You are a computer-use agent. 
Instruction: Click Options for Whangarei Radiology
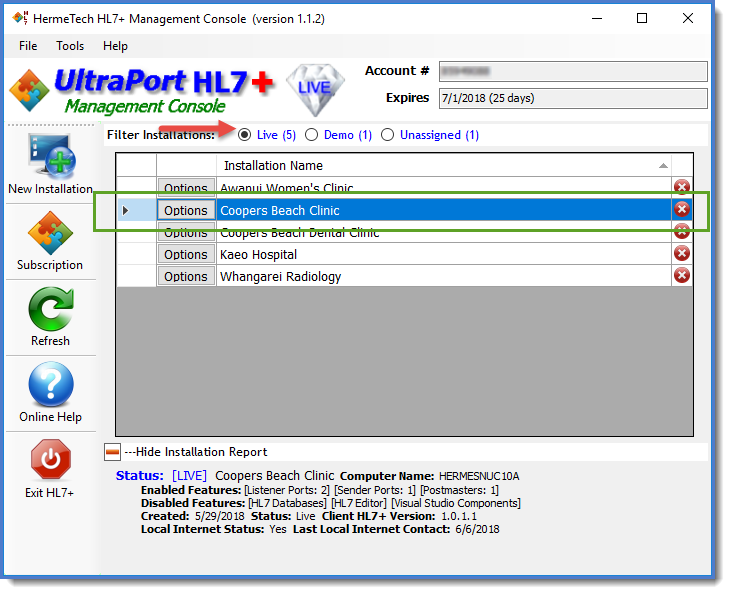[x=186, y=277]
